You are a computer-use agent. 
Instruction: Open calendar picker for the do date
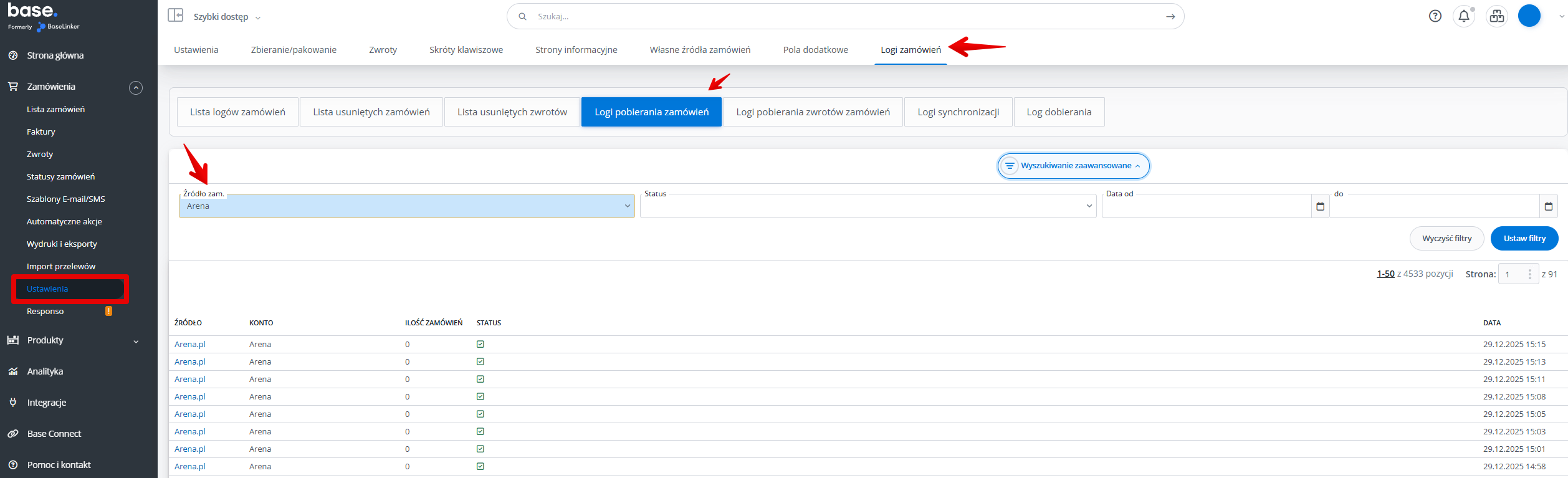pyautogui.click(x=1548, y=206)
